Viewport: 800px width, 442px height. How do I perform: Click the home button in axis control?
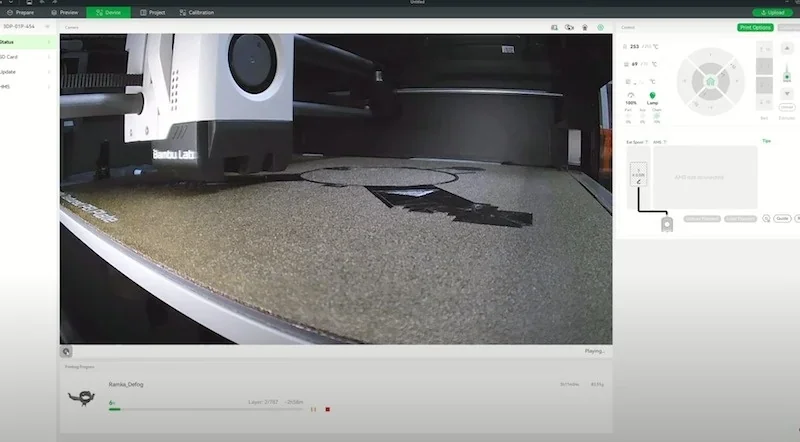[x=710, y=82]
